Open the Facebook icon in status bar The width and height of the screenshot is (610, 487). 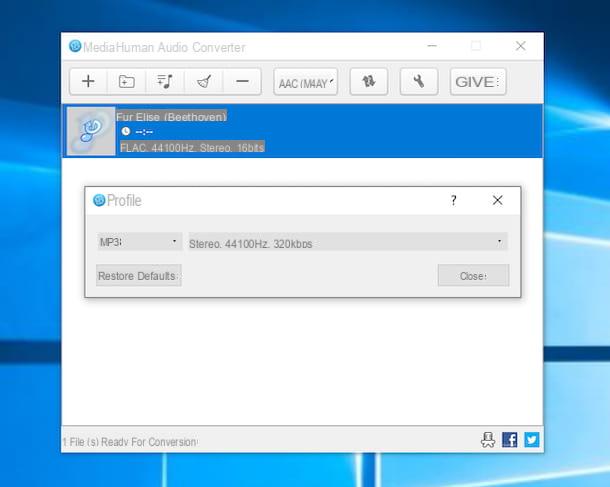point(510,440)
